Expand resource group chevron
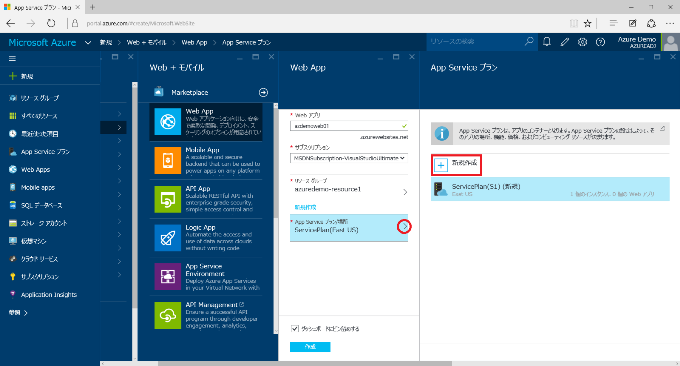The width and height of the screenshot is (680, 366). click(405, 192)
